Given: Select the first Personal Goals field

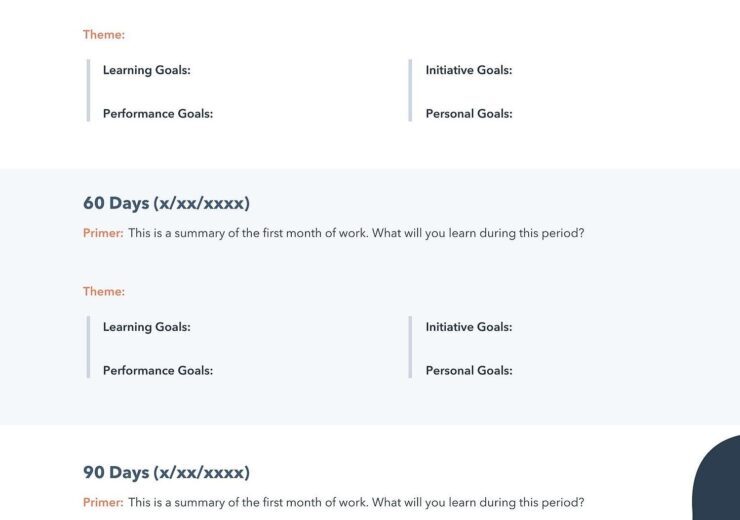Looking at the screenshot, I should (469, 114).
